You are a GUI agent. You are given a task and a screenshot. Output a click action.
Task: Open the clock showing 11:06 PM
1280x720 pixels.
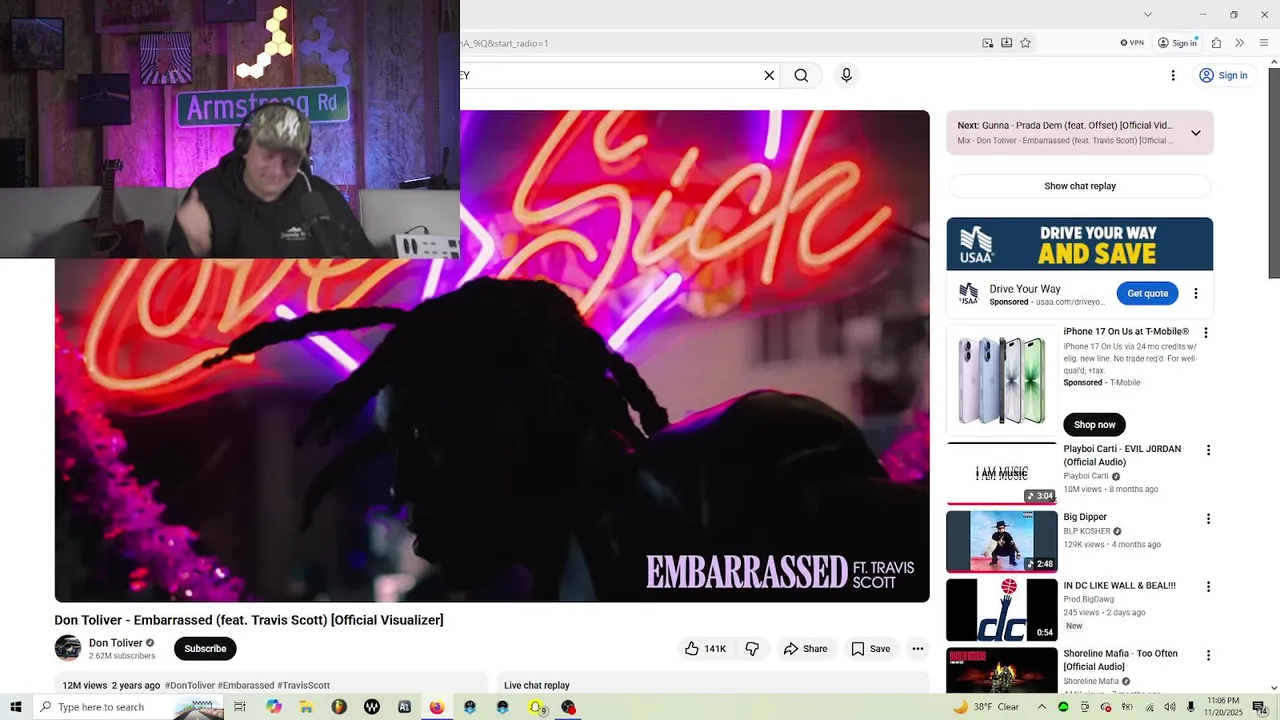[1222, 707]
